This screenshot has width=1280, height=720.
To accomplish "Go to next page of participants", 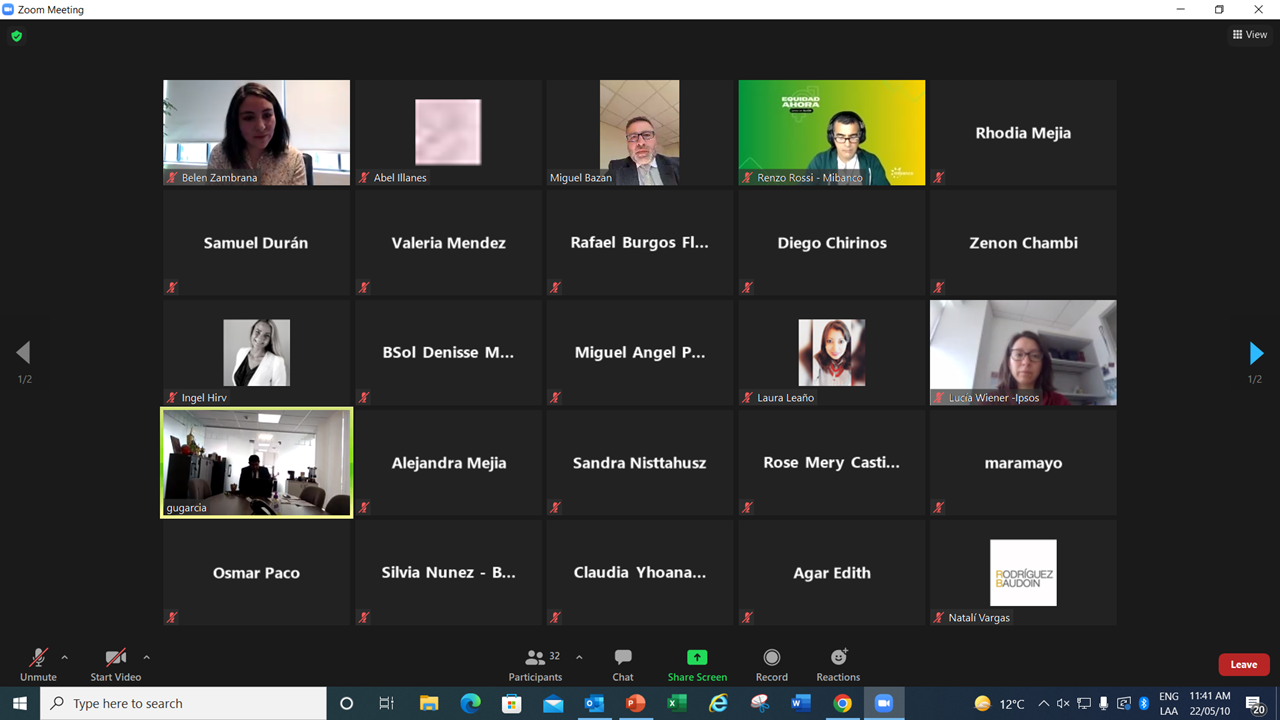I will coord(1256,353).
